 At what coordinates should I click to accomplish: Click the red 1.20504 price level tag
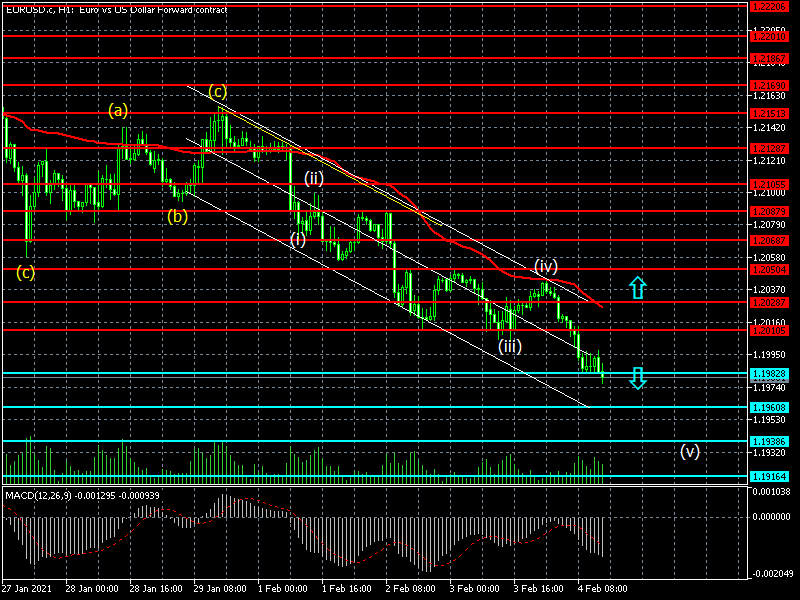(x=770, y=269)
